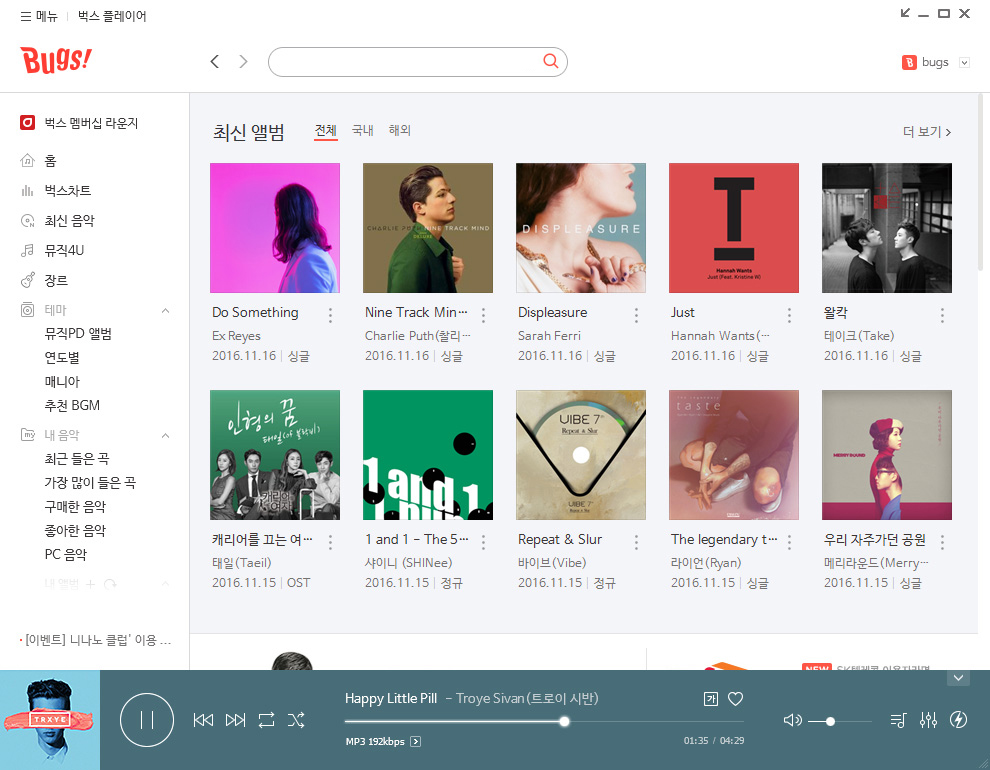990x770 pixels.
Task: Click 더 보기 link for latest albums
Action: tap(927, 132)
